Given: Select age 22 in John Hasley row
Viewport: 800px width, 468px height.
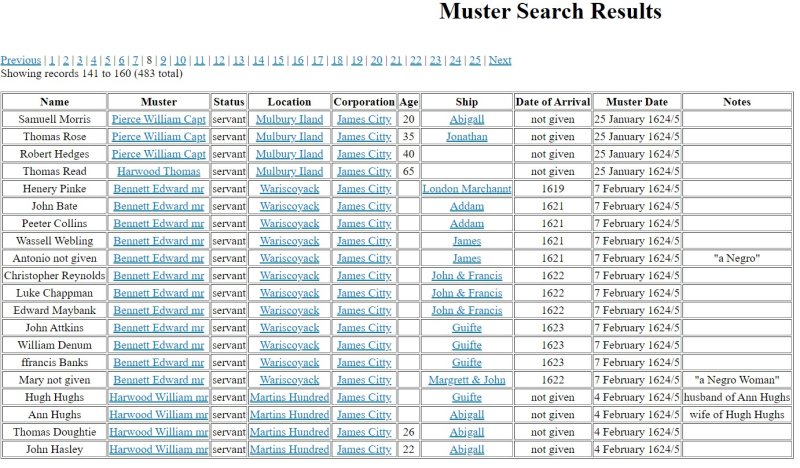Looking at the screenshot, I should [x=409, y=449].
